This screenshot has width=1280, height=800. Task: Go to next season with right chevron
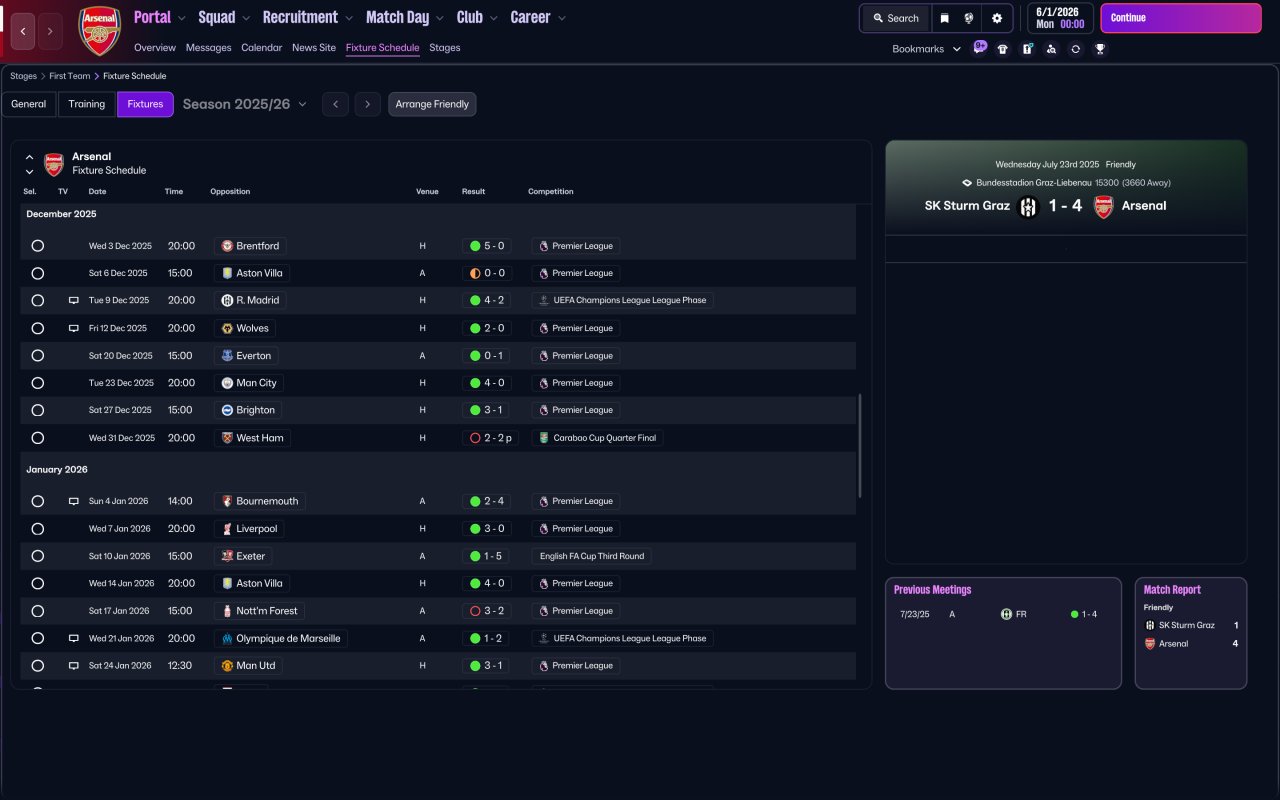click(368, 104)
